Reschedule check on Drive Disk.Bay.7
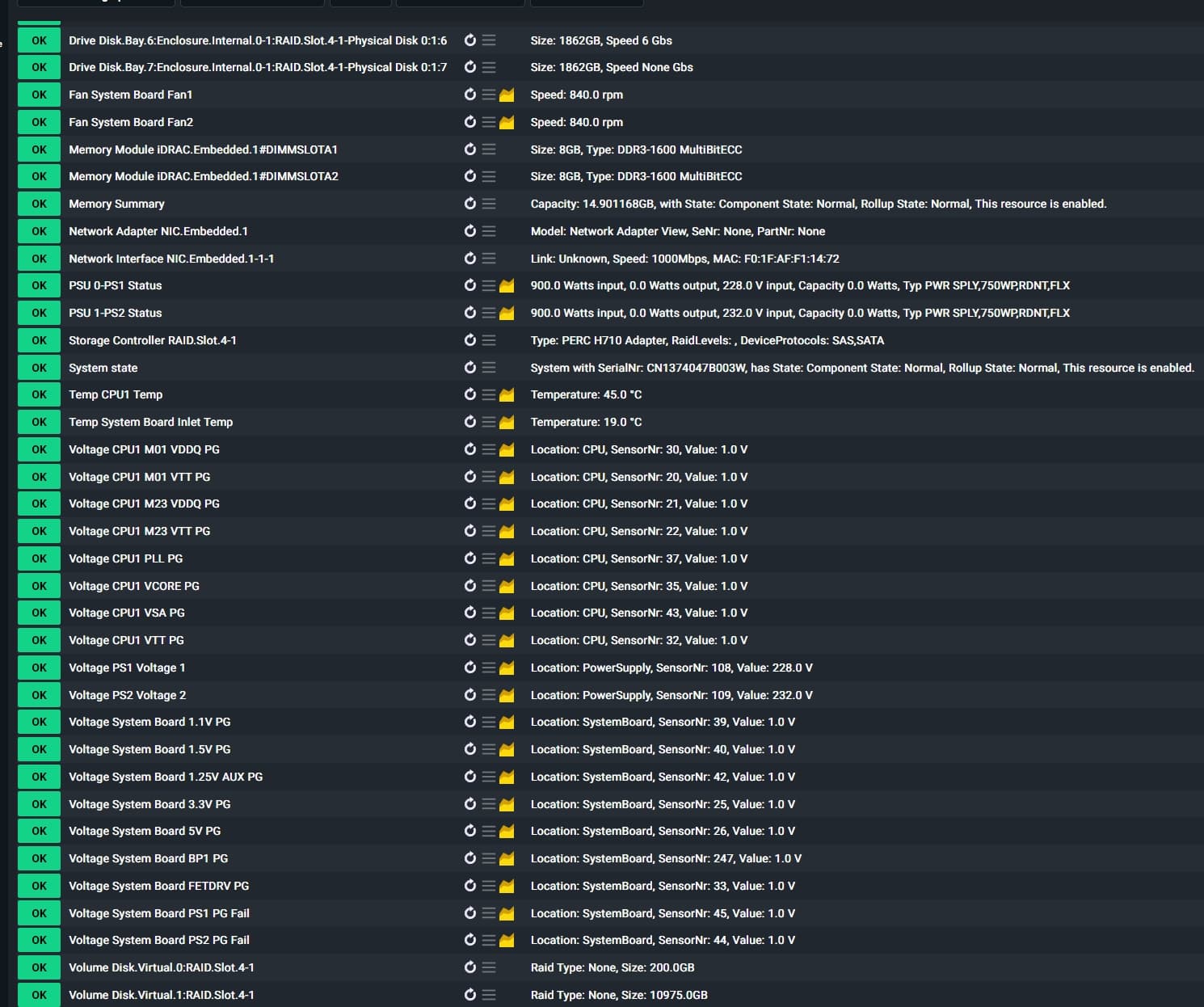The width and height of the screenshot is (1204, 1007). tap(469, 67)
